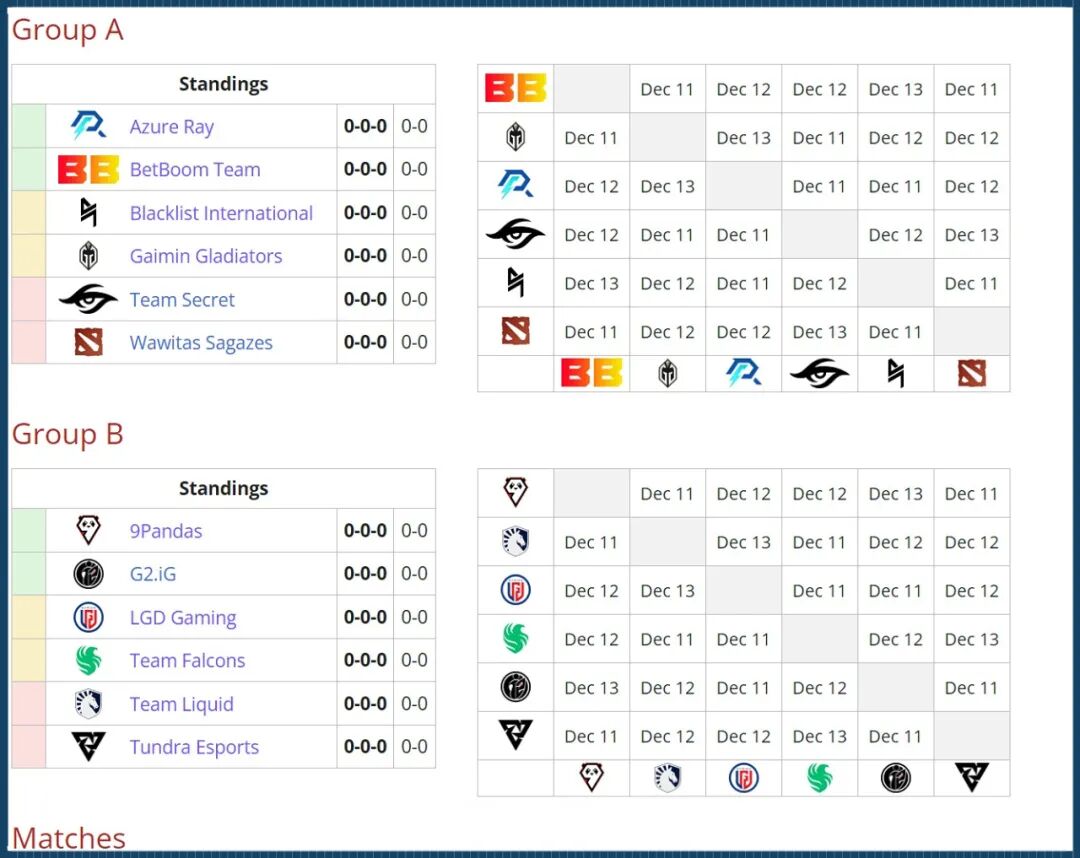Screen dimensions: 1080x858
Task: Open the Gaimin Gladiators team page link
Action: click(x=206, y=256)
